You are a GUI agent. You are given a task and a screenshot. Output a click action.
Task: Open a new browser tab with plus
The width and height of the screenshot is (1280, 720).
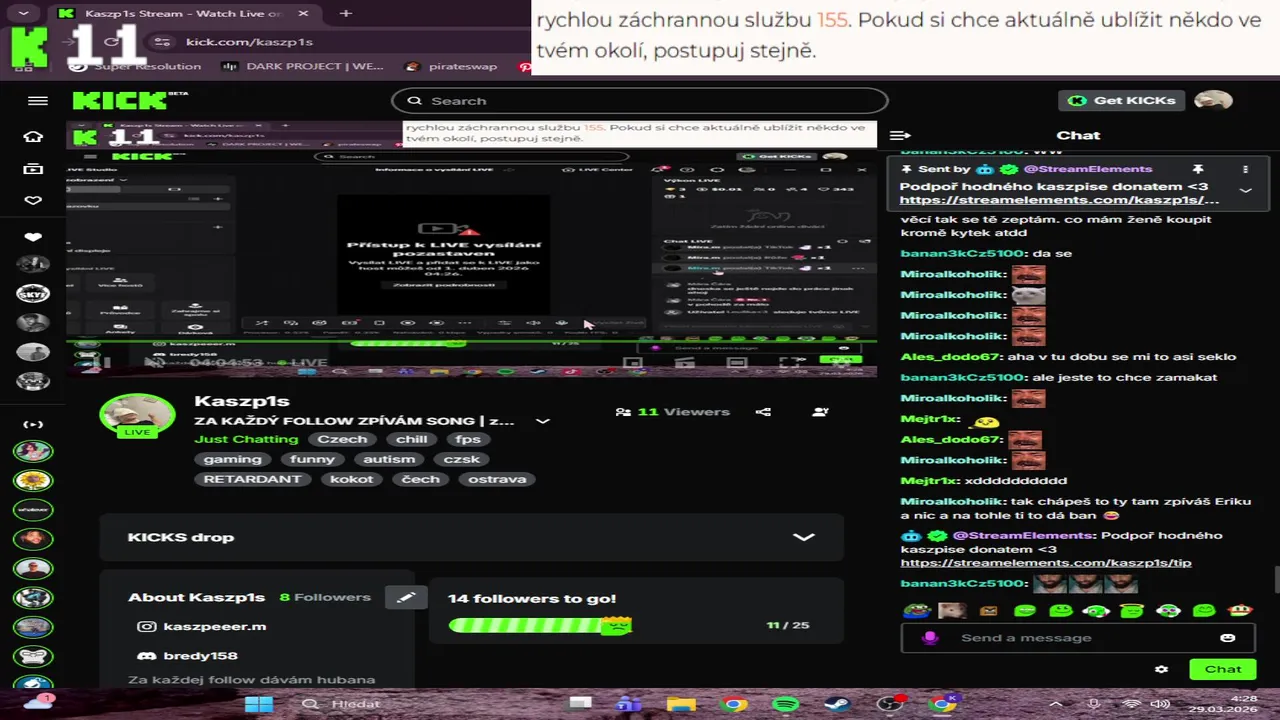click(x=346, y=13)
